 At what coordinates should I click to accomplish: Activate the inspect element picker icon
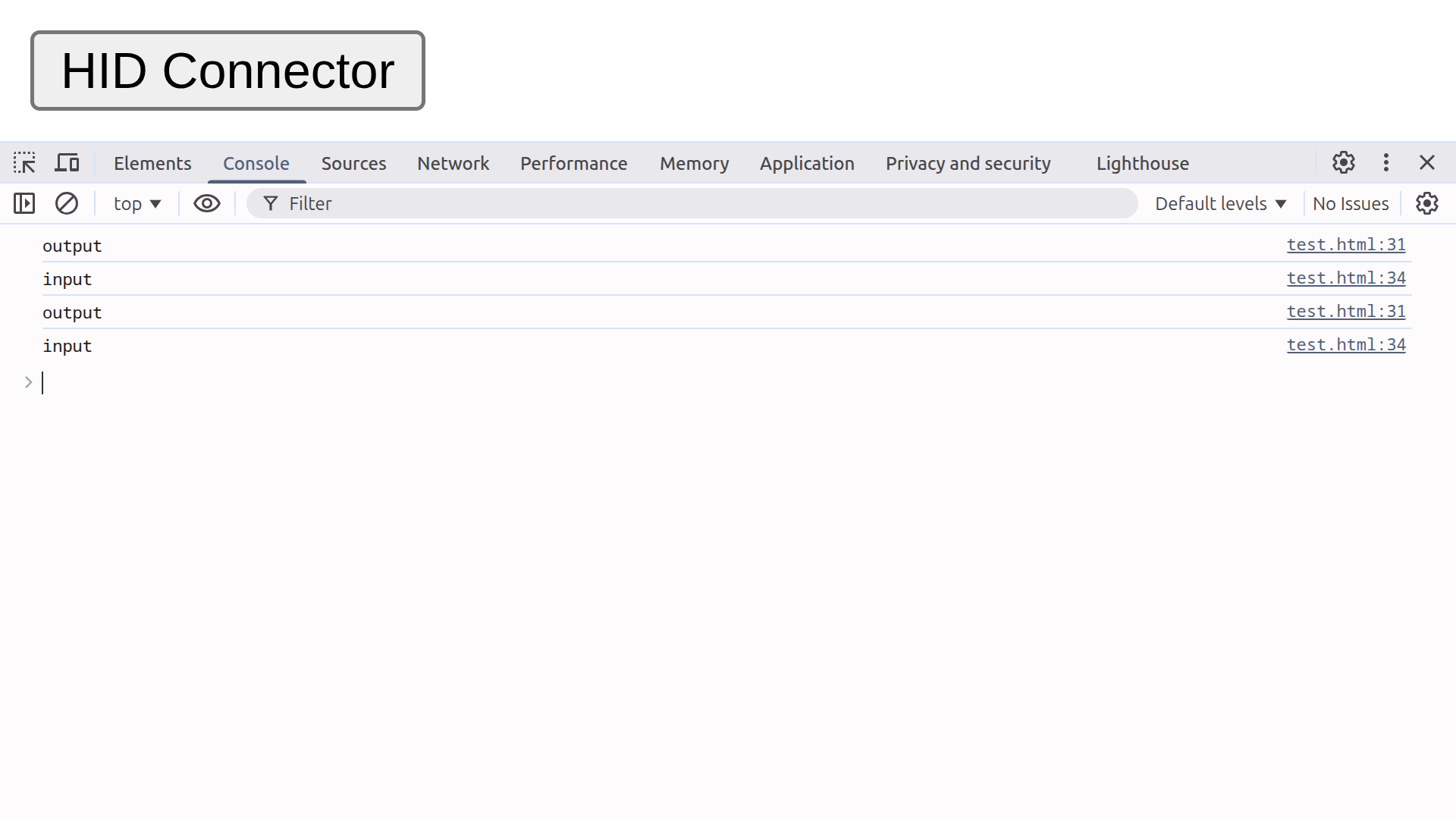[x=24, y=163]
